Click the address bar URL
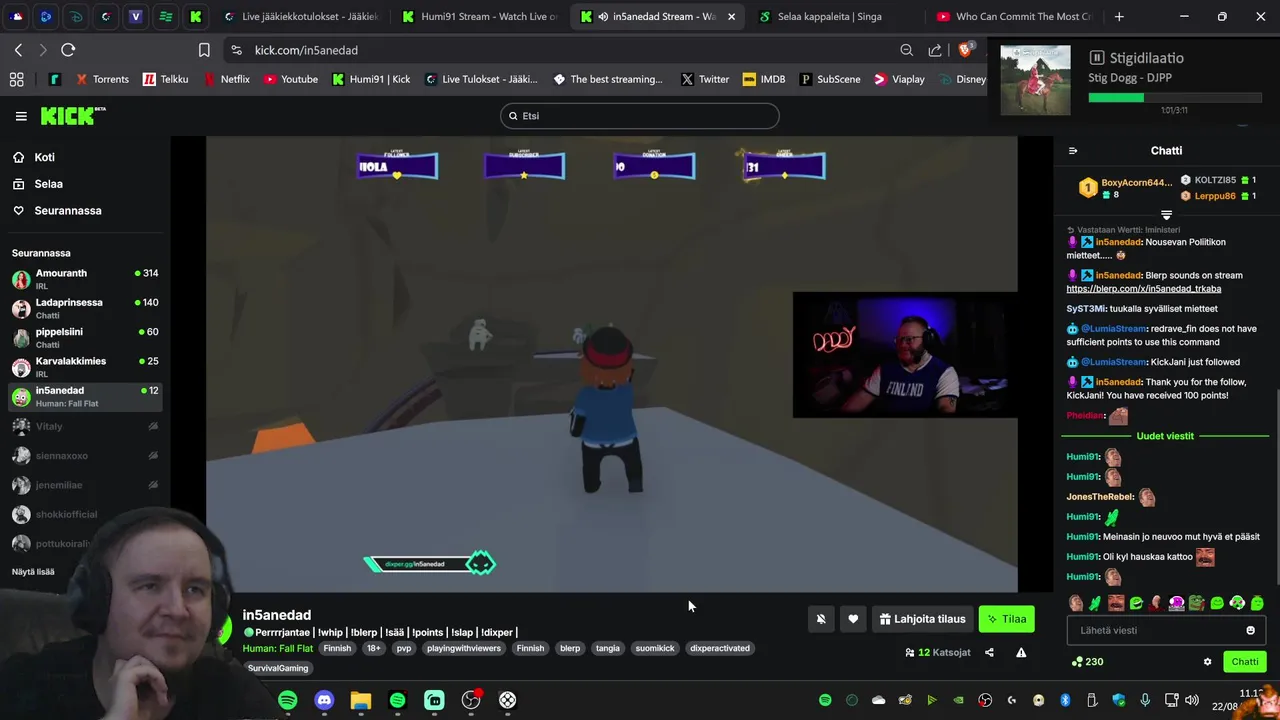Image resolution: width=1280 pixels, height=720 pixels. click(306, 50)
